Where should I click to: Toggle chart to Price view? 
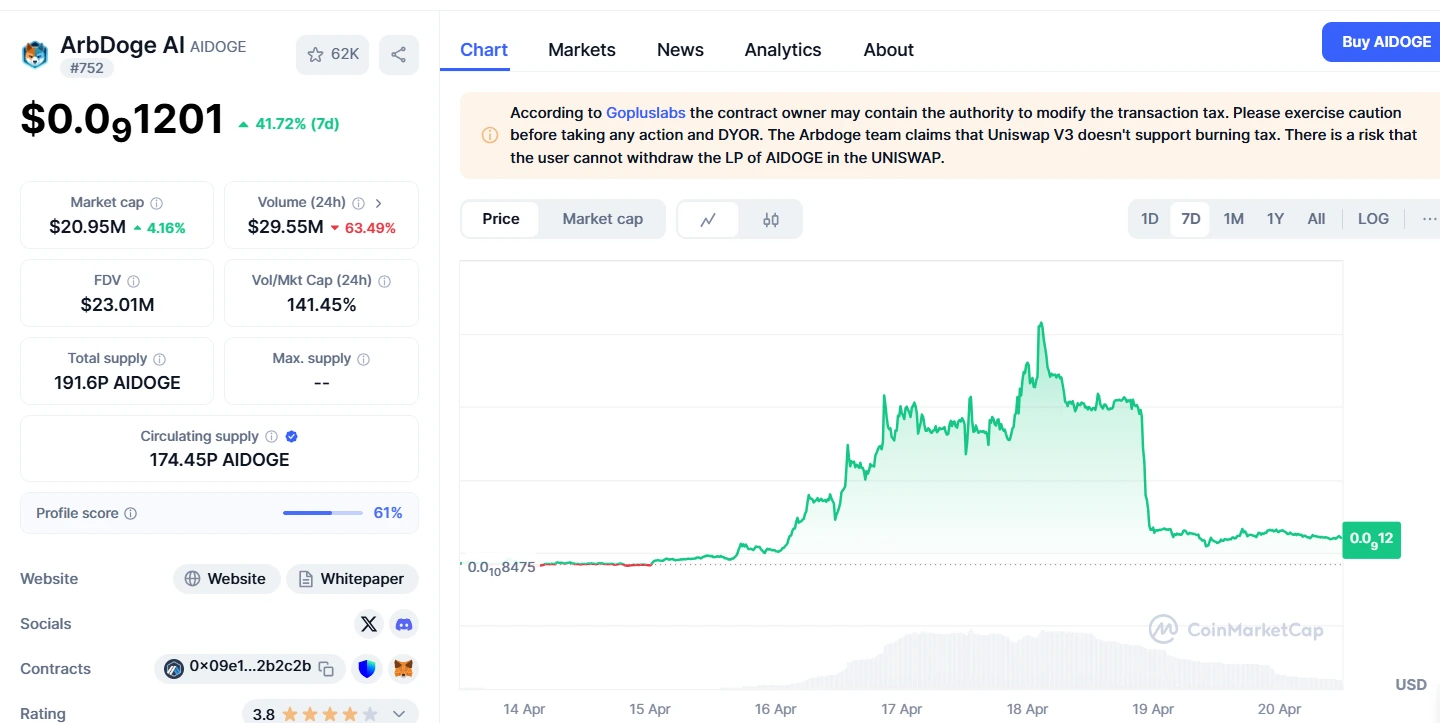[x=501, y=219]
